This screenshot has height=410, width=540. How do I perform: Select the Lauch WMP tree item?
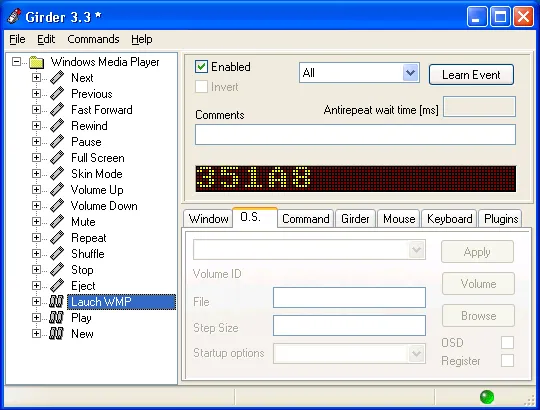[121, 302]
